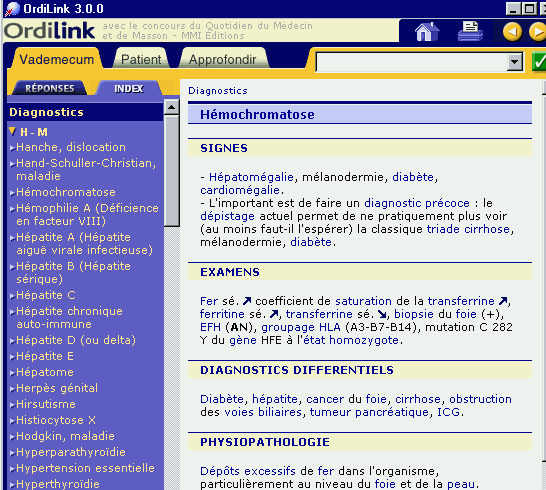Screen dimensions: 546x490
Task: Click the index list scrollbar up arrow
Action: (x=171, y=107)
